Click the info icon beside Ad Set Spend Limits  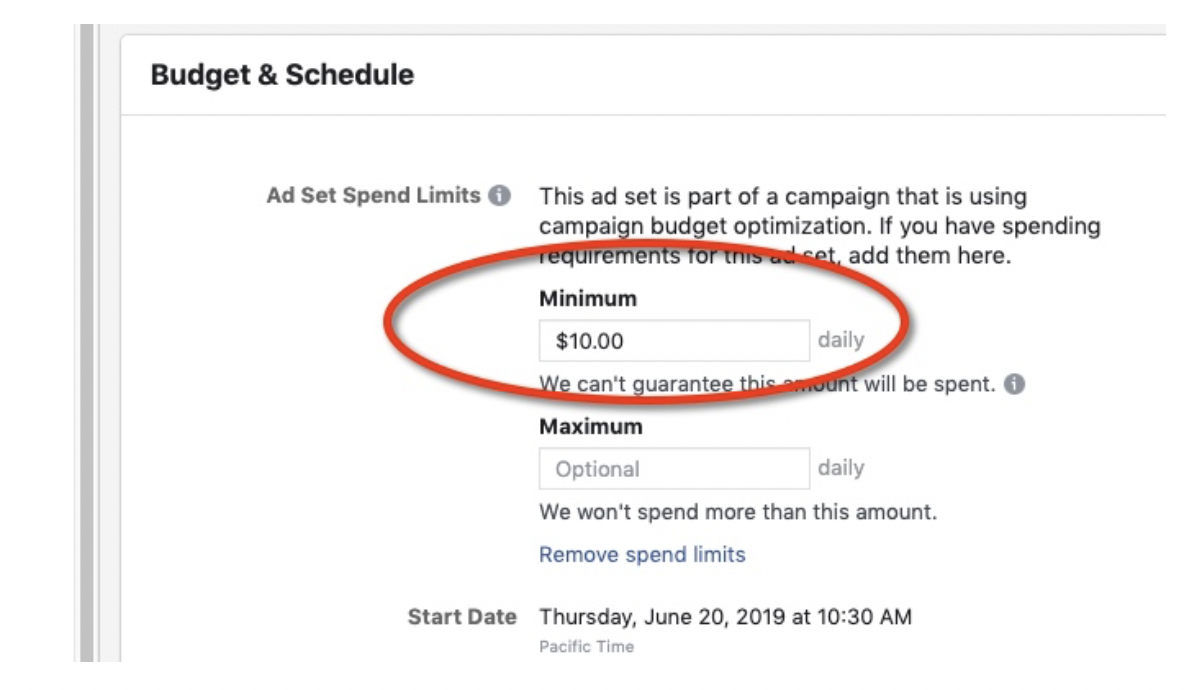coord(499,196)
